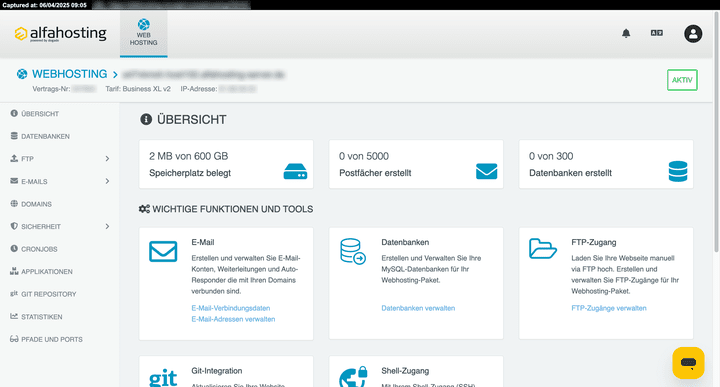The width and height of the screenshot is (720, 387).
Task: Open Domains in the sidebar
Action: (x=36, y=204)
